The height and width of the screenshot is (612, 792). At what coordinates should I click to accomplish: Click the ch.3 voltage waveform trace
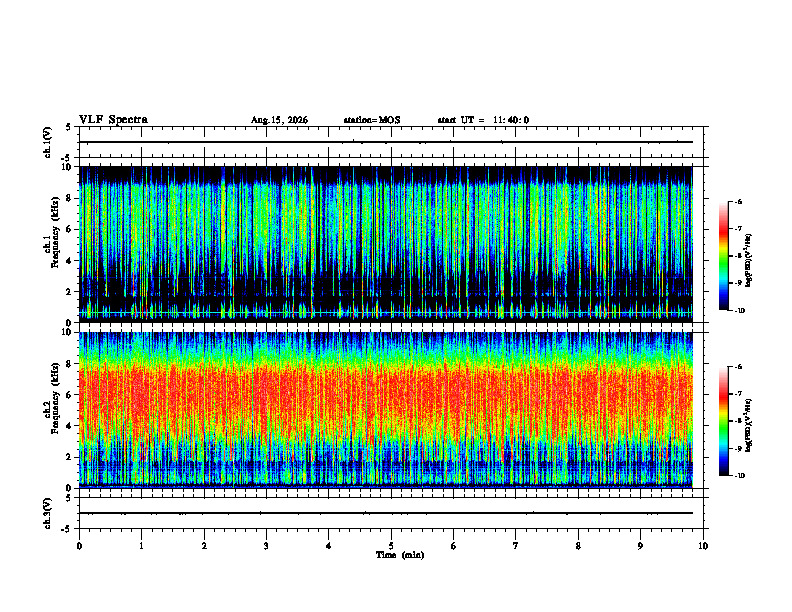[x=386, y=513]
